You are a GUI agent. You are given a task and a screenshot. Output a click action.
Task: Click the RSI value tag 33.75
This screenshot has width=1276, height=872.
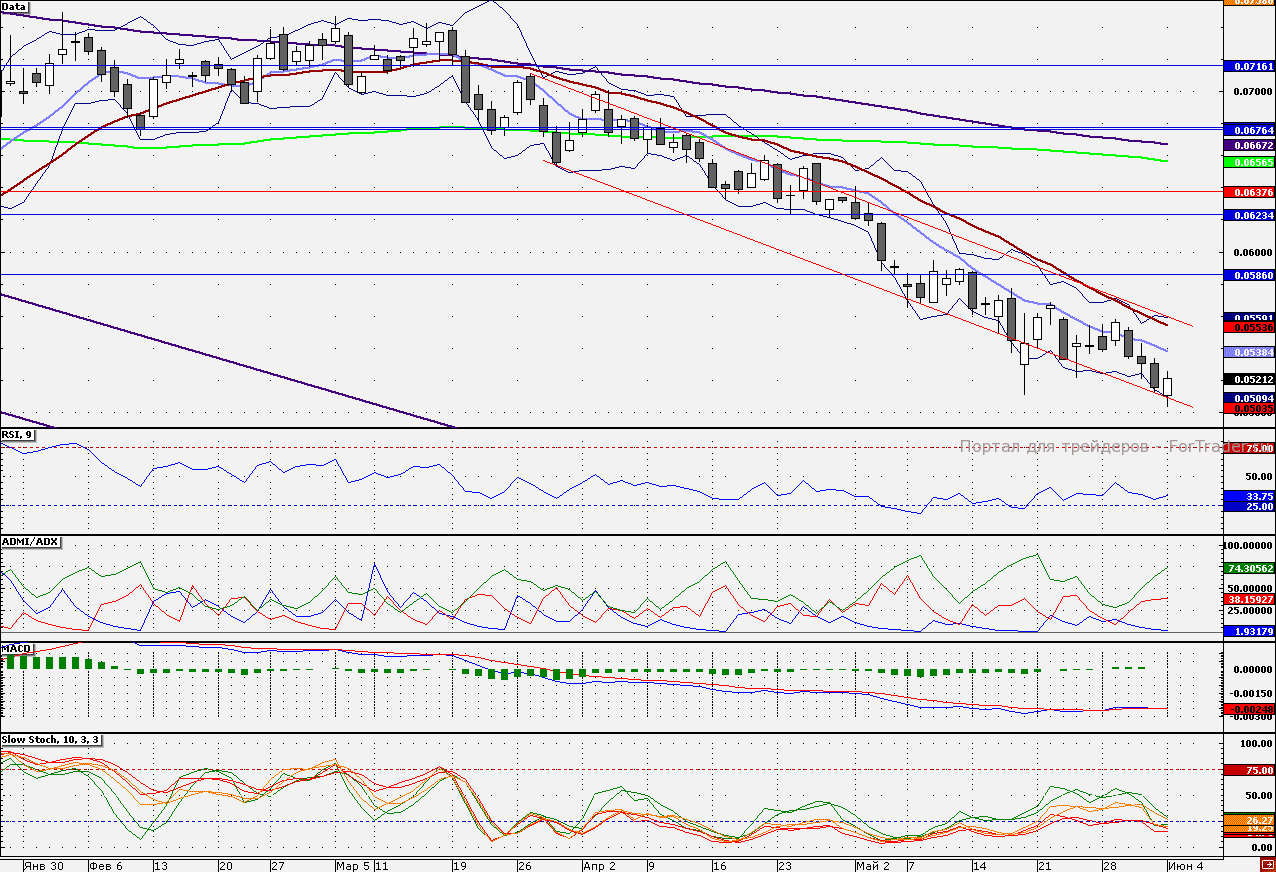click(x=1249, y=497)
